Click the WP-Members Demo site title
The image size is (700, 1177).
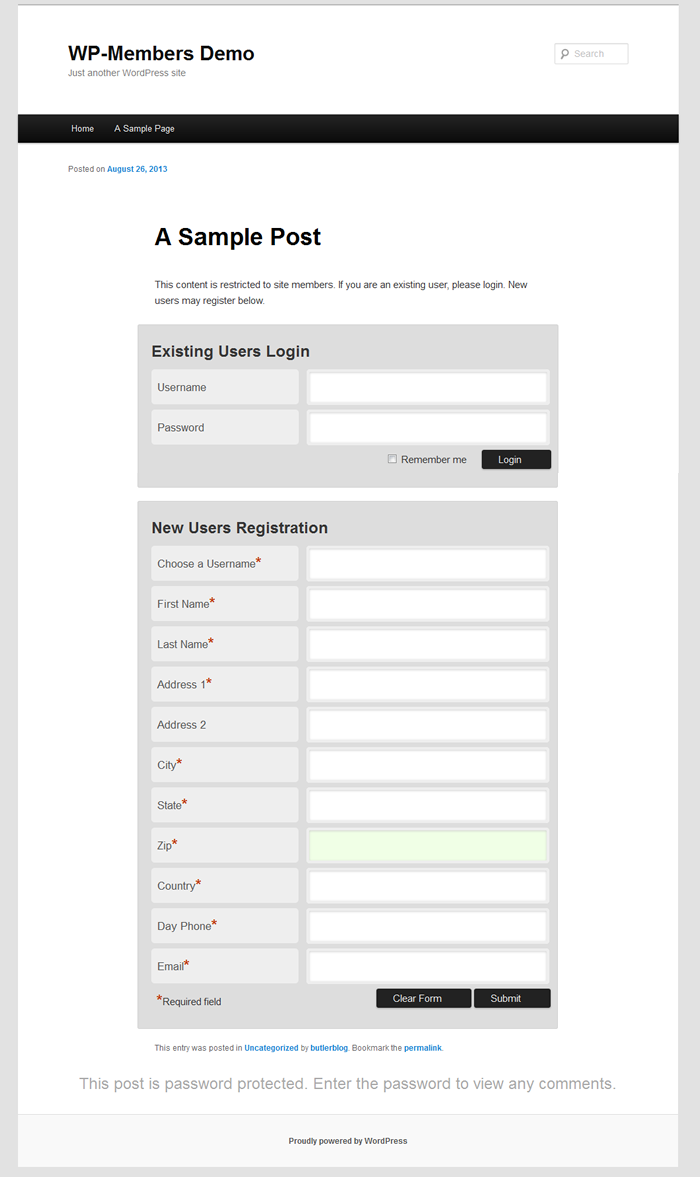[x=161, y=53]
